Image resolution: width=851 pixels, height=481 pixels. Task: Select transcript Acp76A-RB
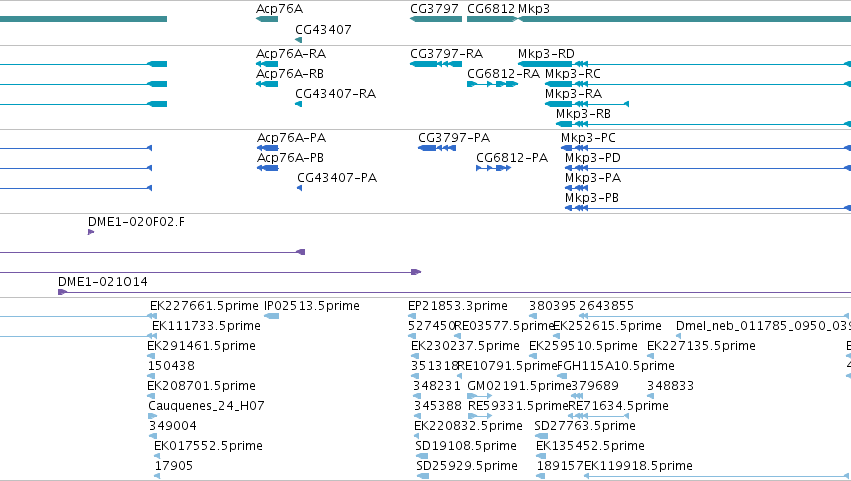tap(290, 74)
